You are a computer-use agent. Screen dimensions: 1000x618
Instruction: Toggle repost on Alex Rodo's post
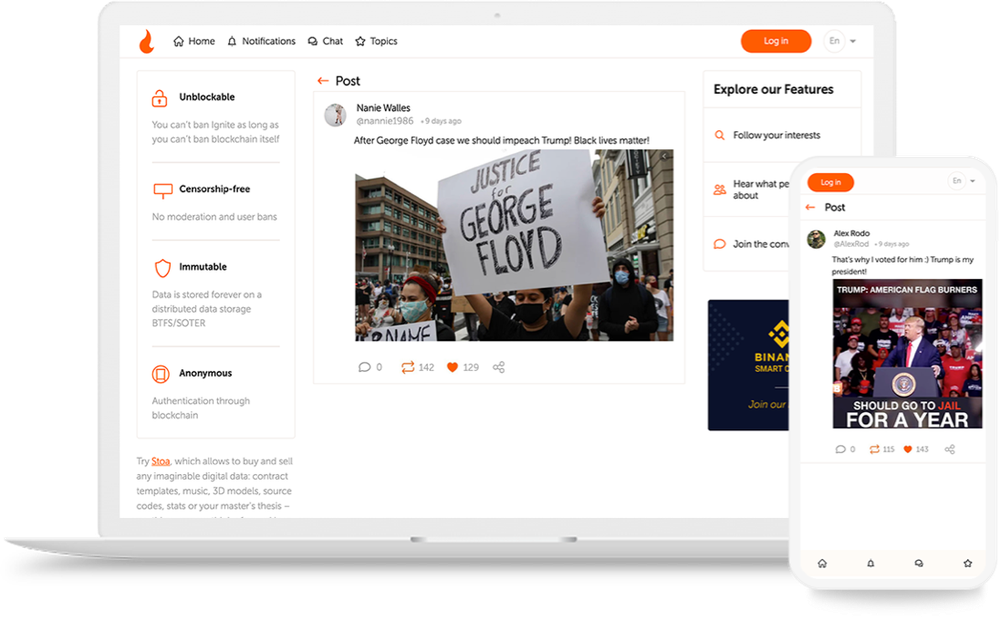(x=874, y=449)
